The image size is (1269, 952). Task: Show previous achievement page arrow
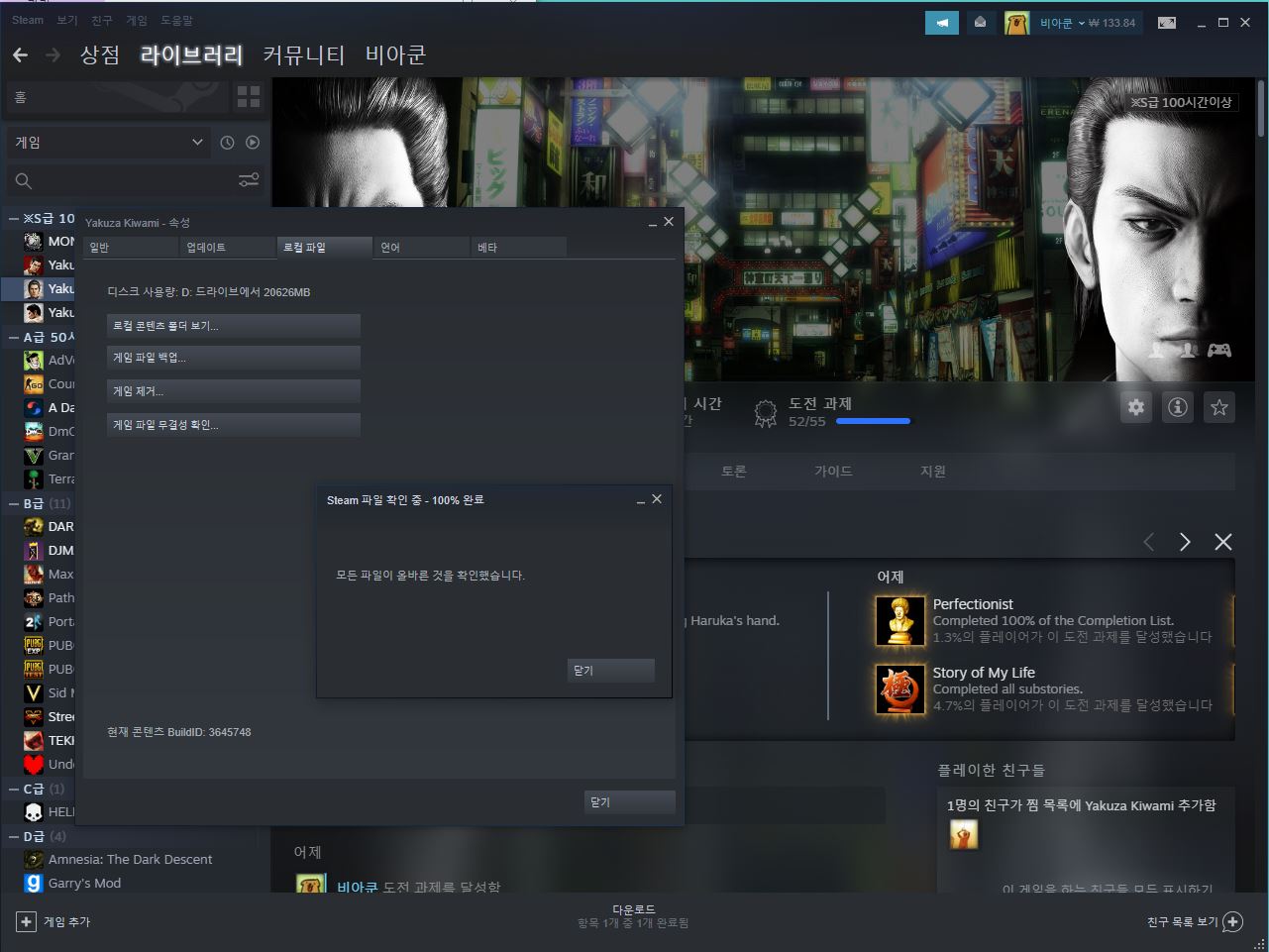[x=1149, y=542]
